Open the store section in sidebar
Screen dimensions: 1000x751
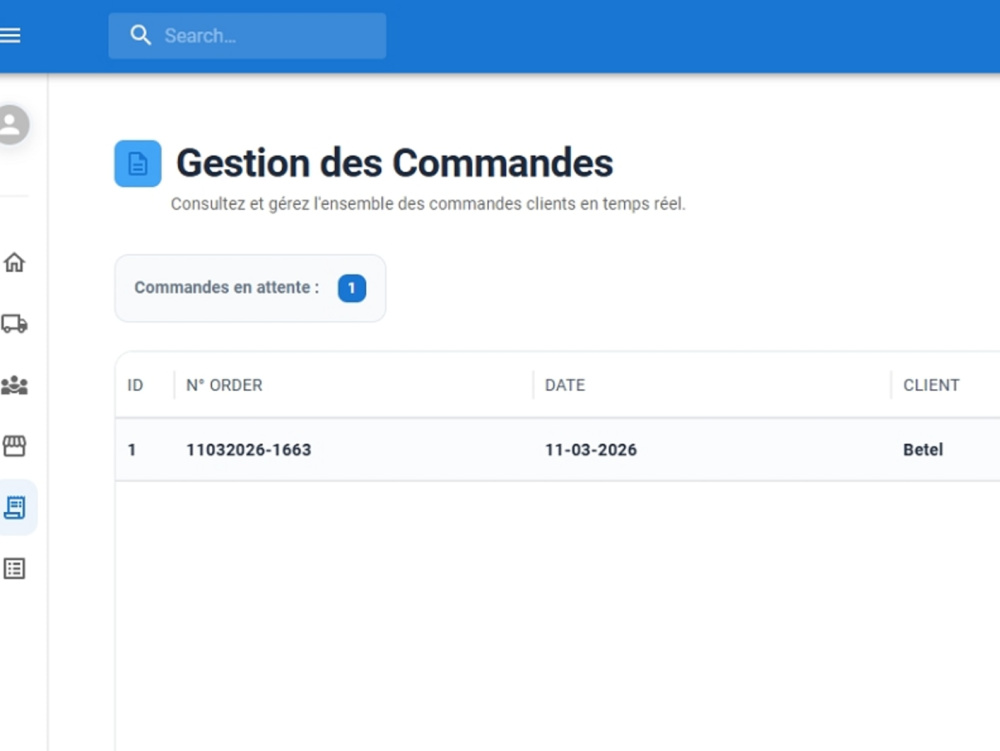14,446
